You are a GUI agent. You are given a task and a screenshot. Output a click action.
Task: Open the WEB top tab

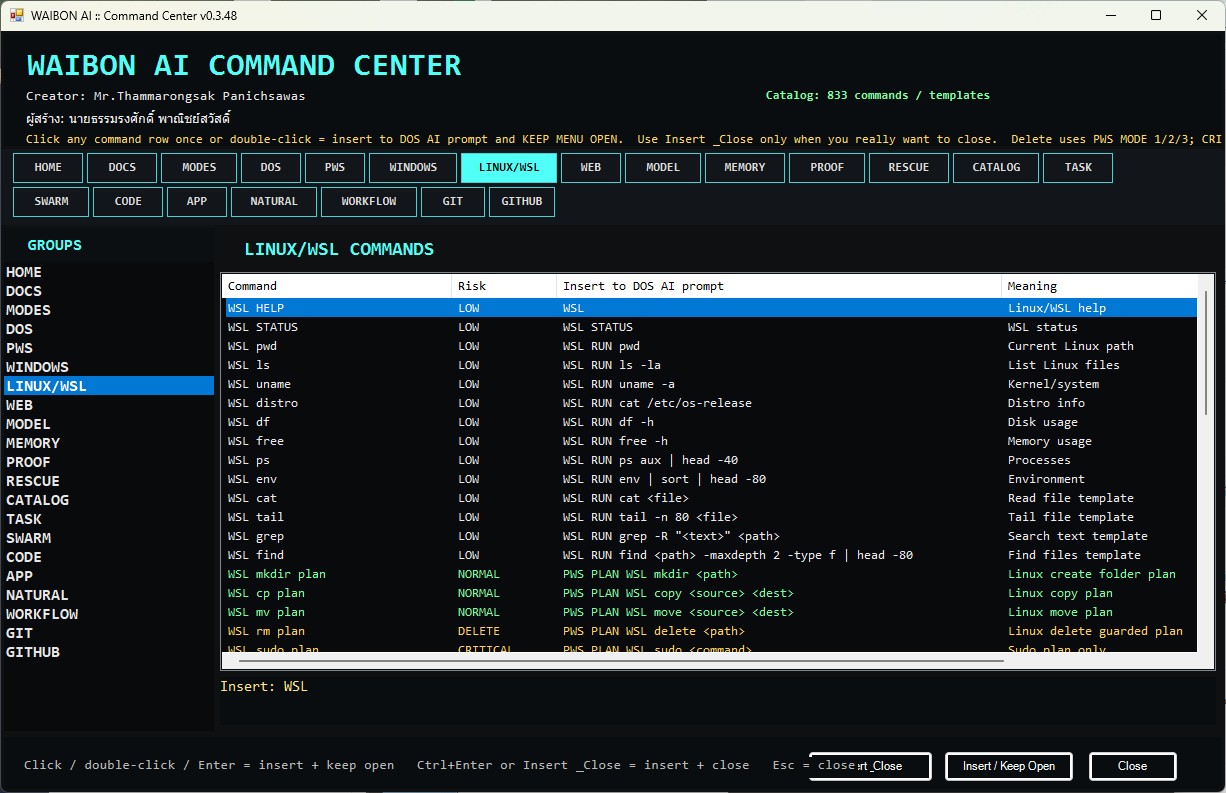(x=591, y=168)
